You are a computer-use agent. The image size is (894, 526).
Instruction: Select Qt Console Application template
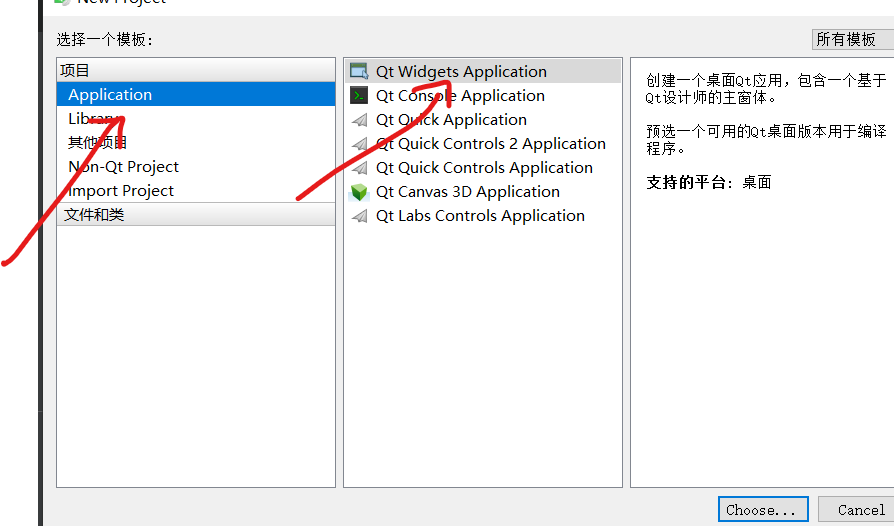click(483, 95)
